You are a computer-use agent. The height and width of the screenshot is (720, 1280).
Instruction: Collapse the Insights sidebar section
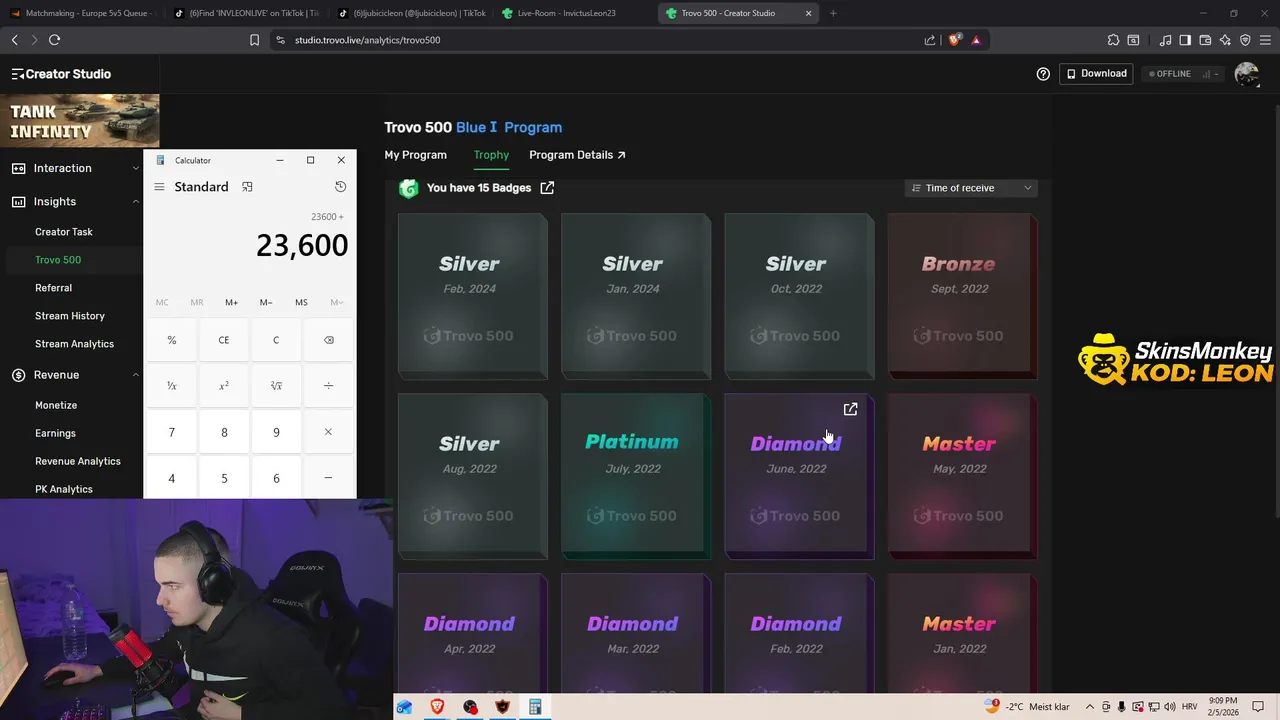136,202
